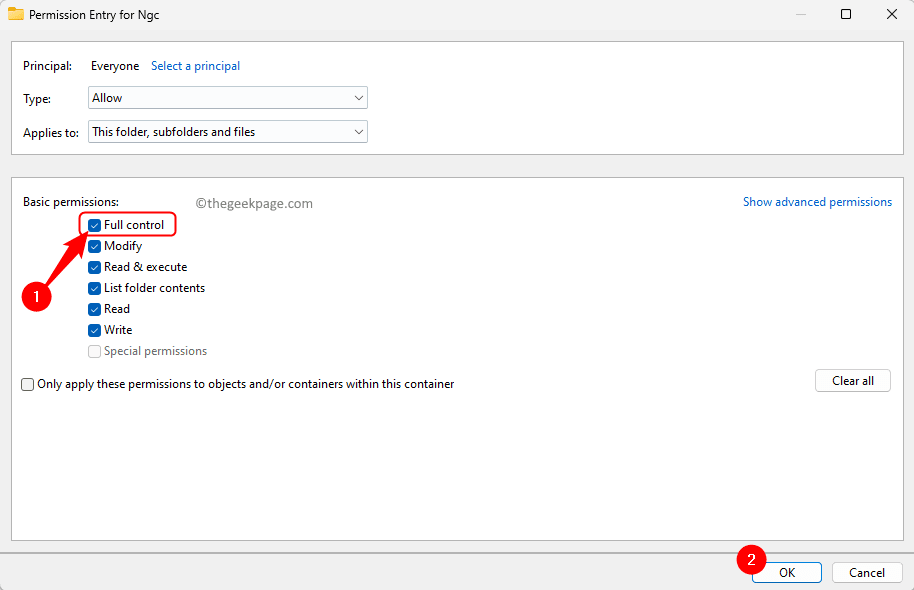Minimize the Permission Entry window
Screen dimensions: 914x590
tap(800, 14)
